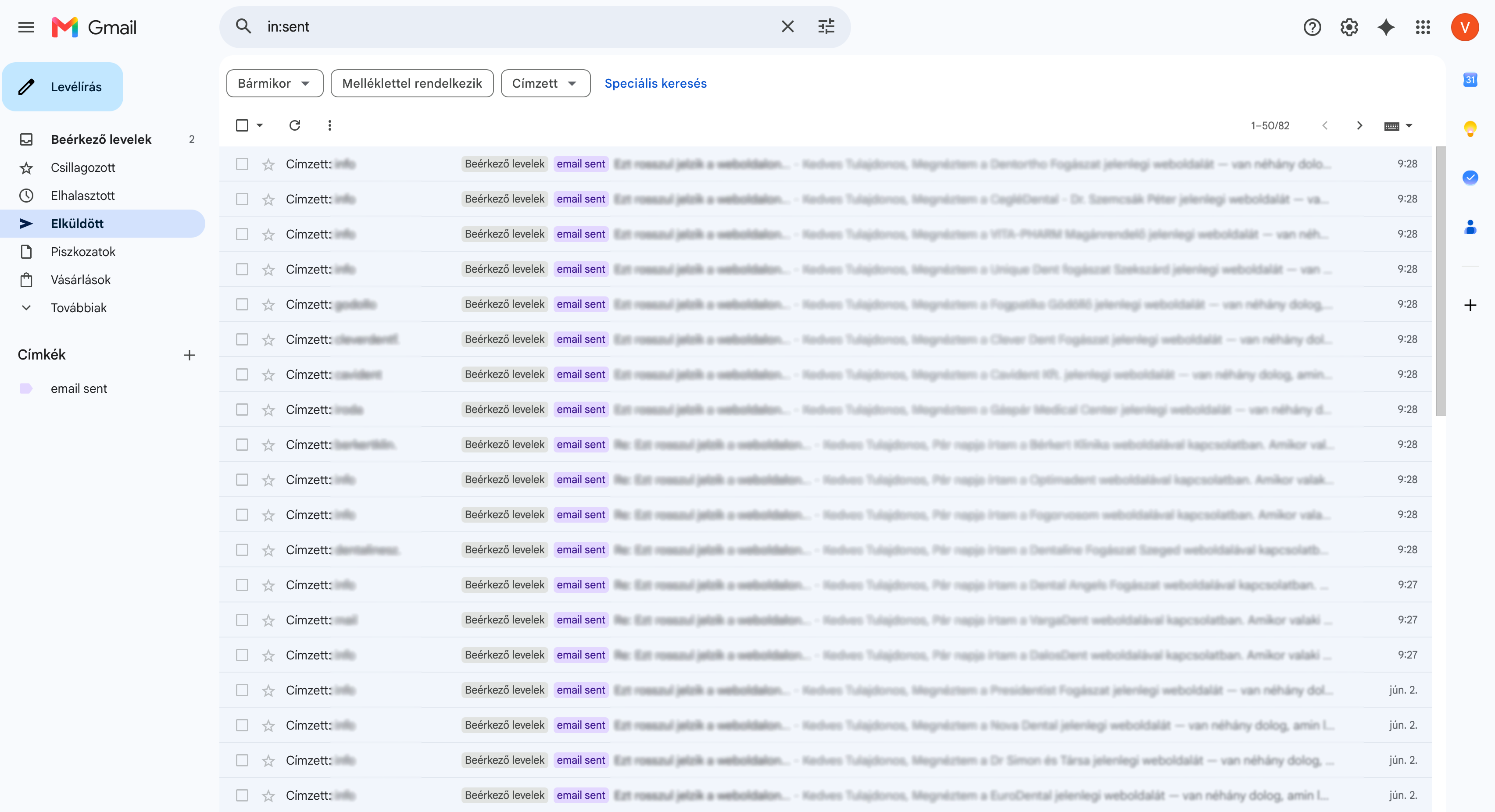The image size is (1495, 812).
Task: Open the Címzett recipient dropdown
Action: coord(545,83)
